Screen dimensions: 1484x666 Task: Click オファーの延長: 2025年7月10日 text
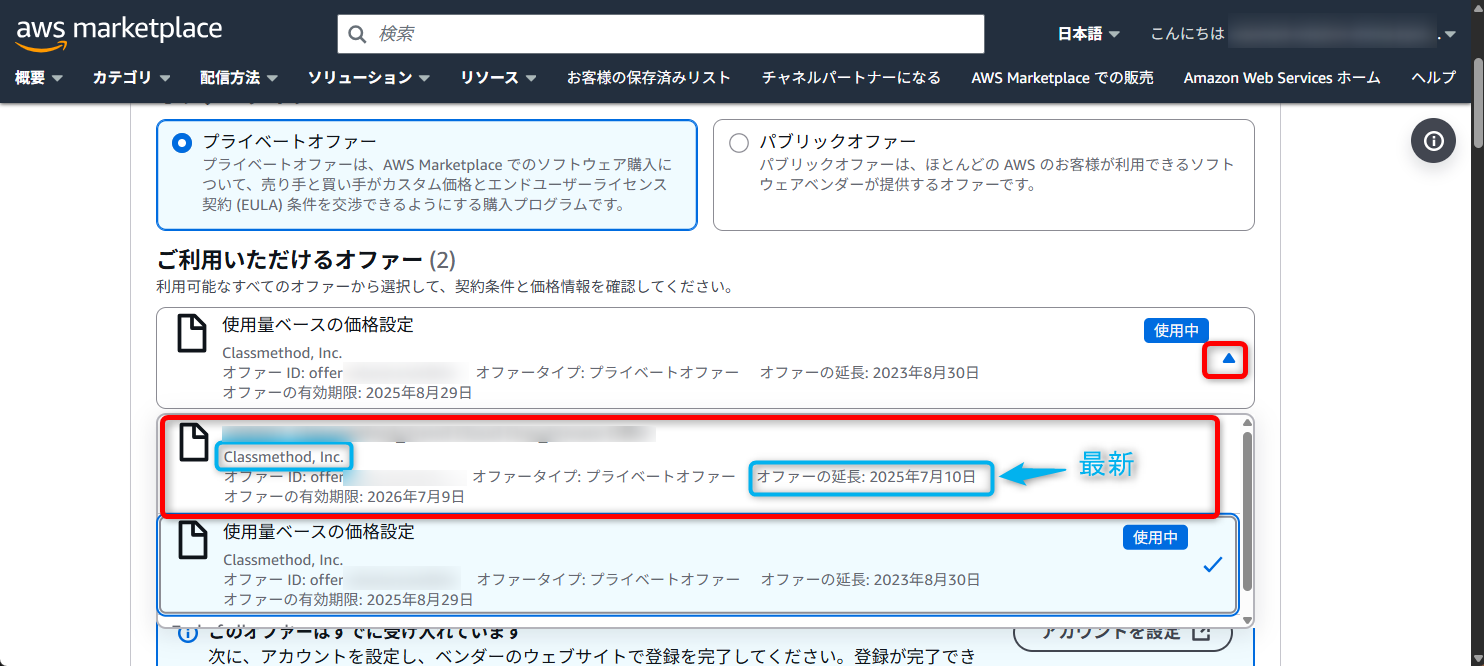coord(866,477)
